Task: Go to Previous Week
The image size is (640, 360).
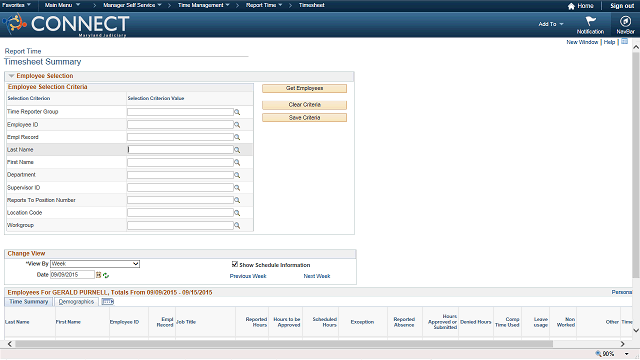Action: (248, 276)
